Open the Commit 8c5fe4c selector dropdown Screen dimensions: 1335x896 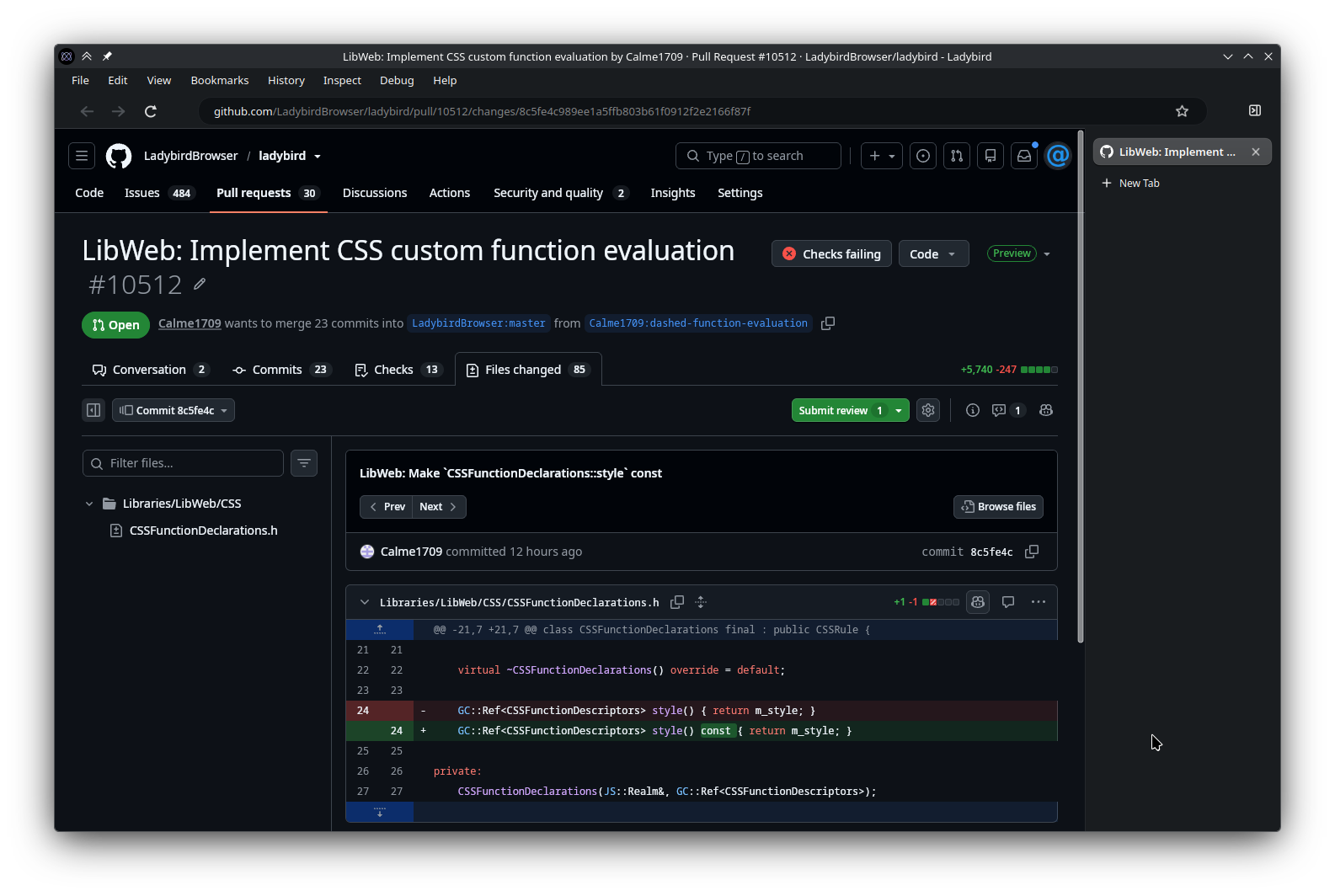click(x=174, y=410)
